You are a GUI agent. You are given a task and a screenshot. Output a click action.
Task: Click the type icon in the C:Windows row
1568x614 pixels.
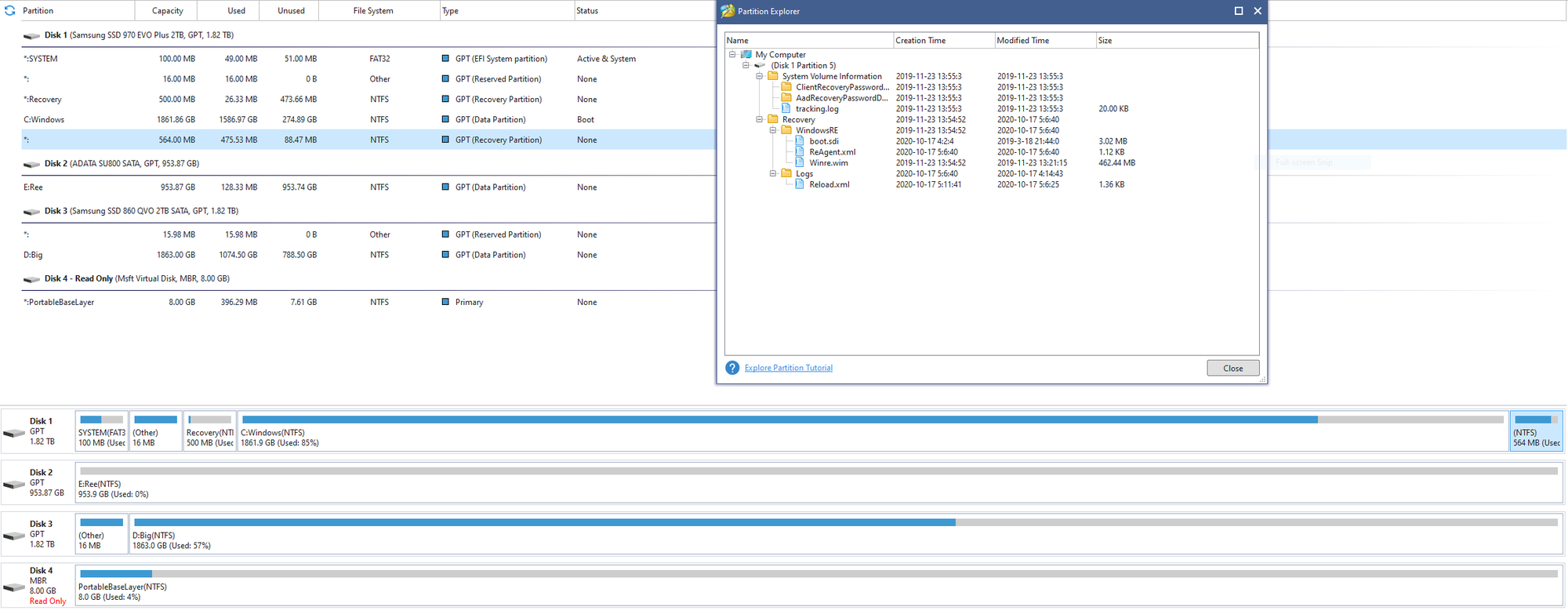click(x=445, y=120)
